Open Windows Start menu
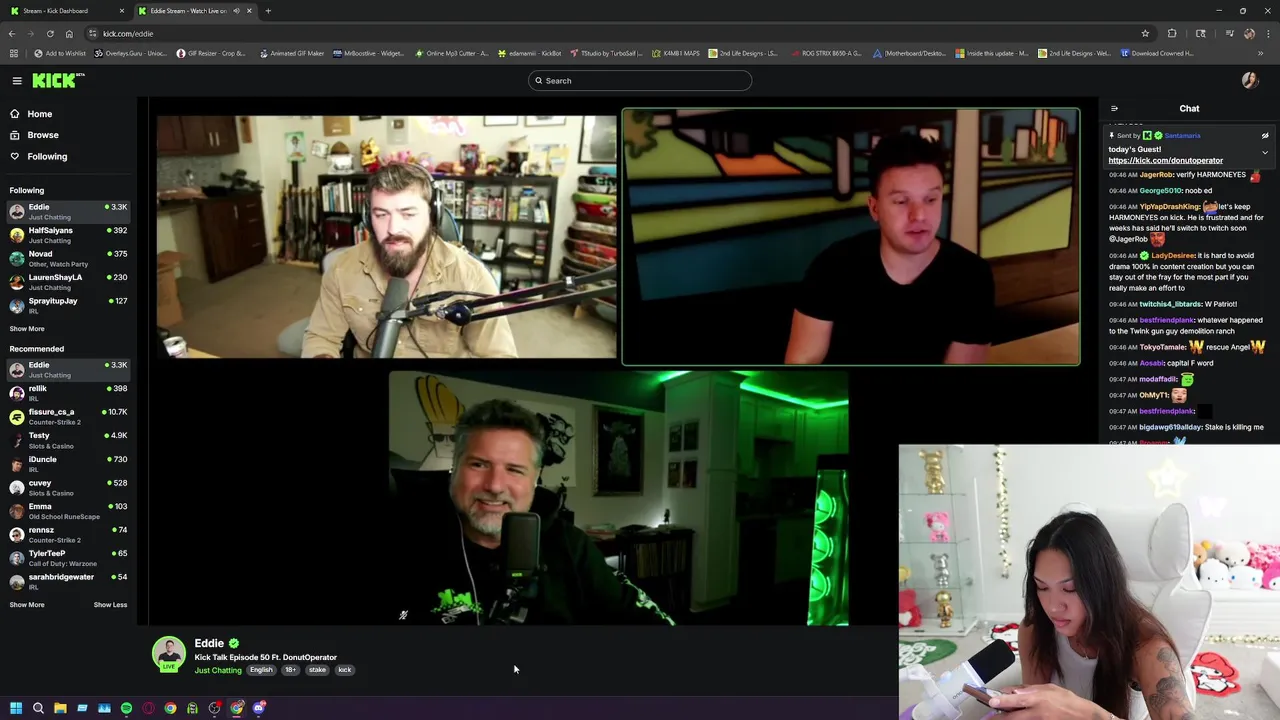The width and height of the screenshot is (1280, 720). 16,708
